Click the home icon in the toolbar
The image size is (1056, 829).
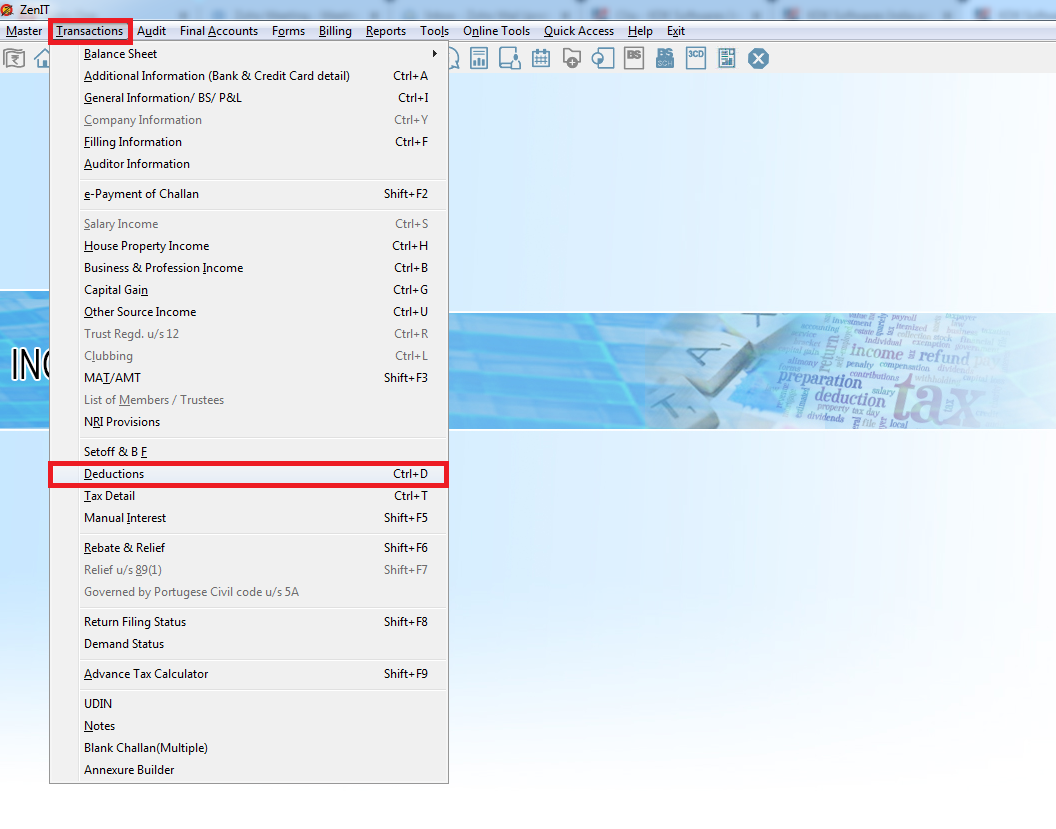point(42,59)
